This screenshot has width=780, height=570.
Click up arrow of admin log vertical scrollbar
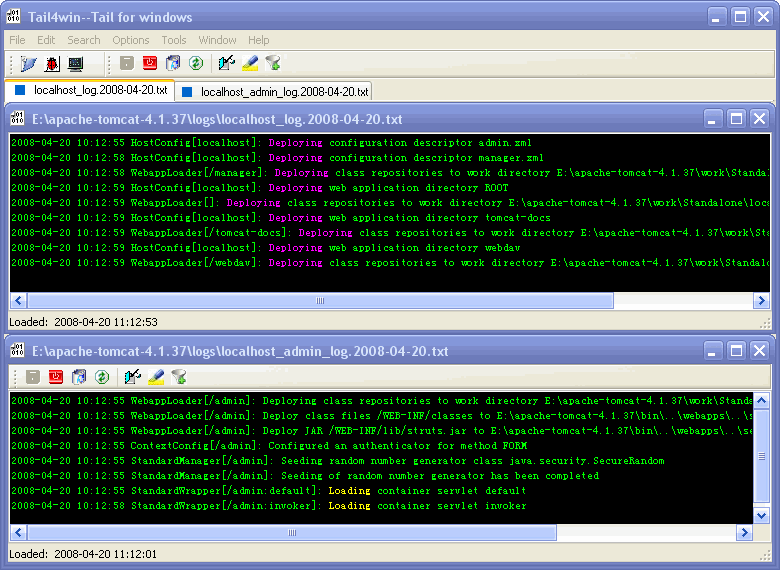(x=762, y=400)
